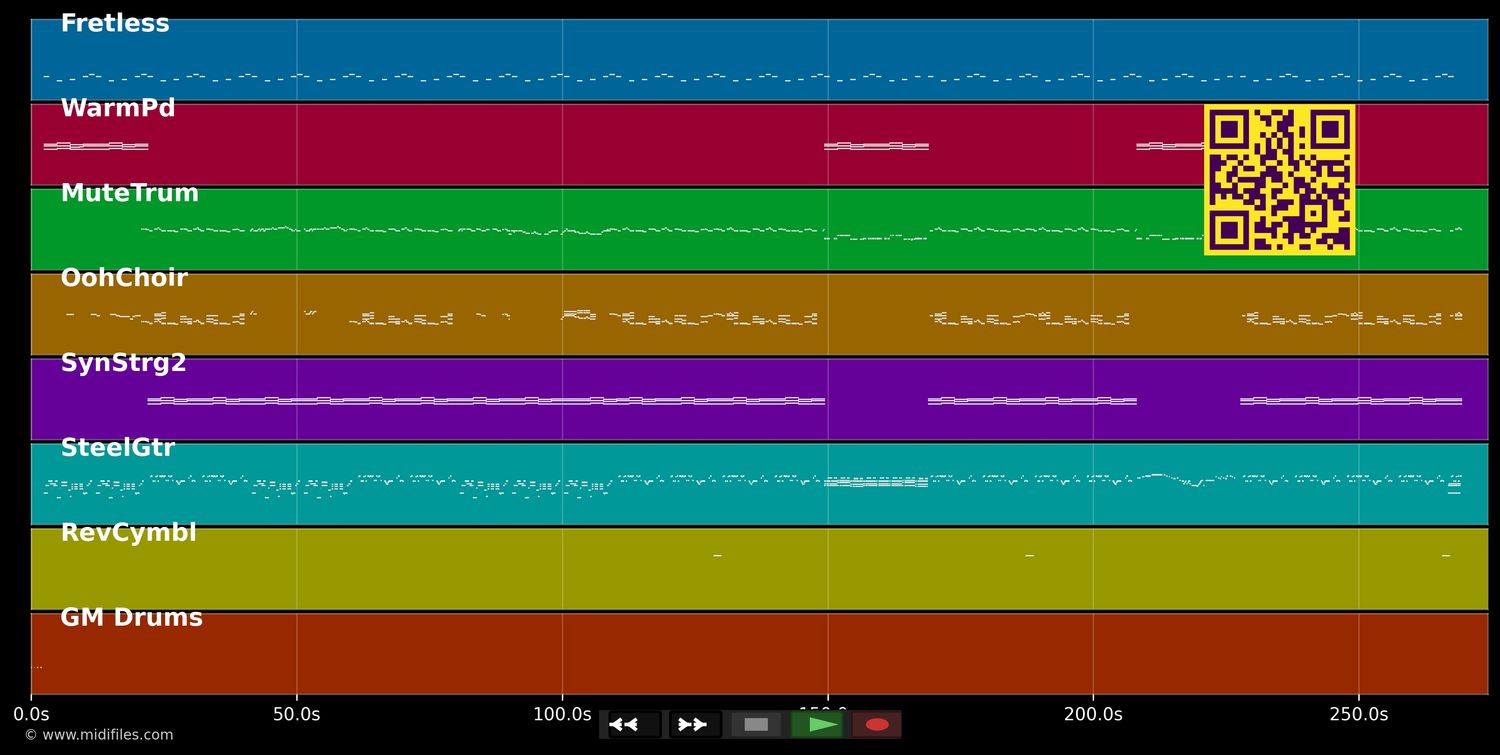Image resolution: width=1500 pixels, height=755 pixels.
Task: Select the RevCymbl track label
Action: pyautogui.click(x=129, y=534)
